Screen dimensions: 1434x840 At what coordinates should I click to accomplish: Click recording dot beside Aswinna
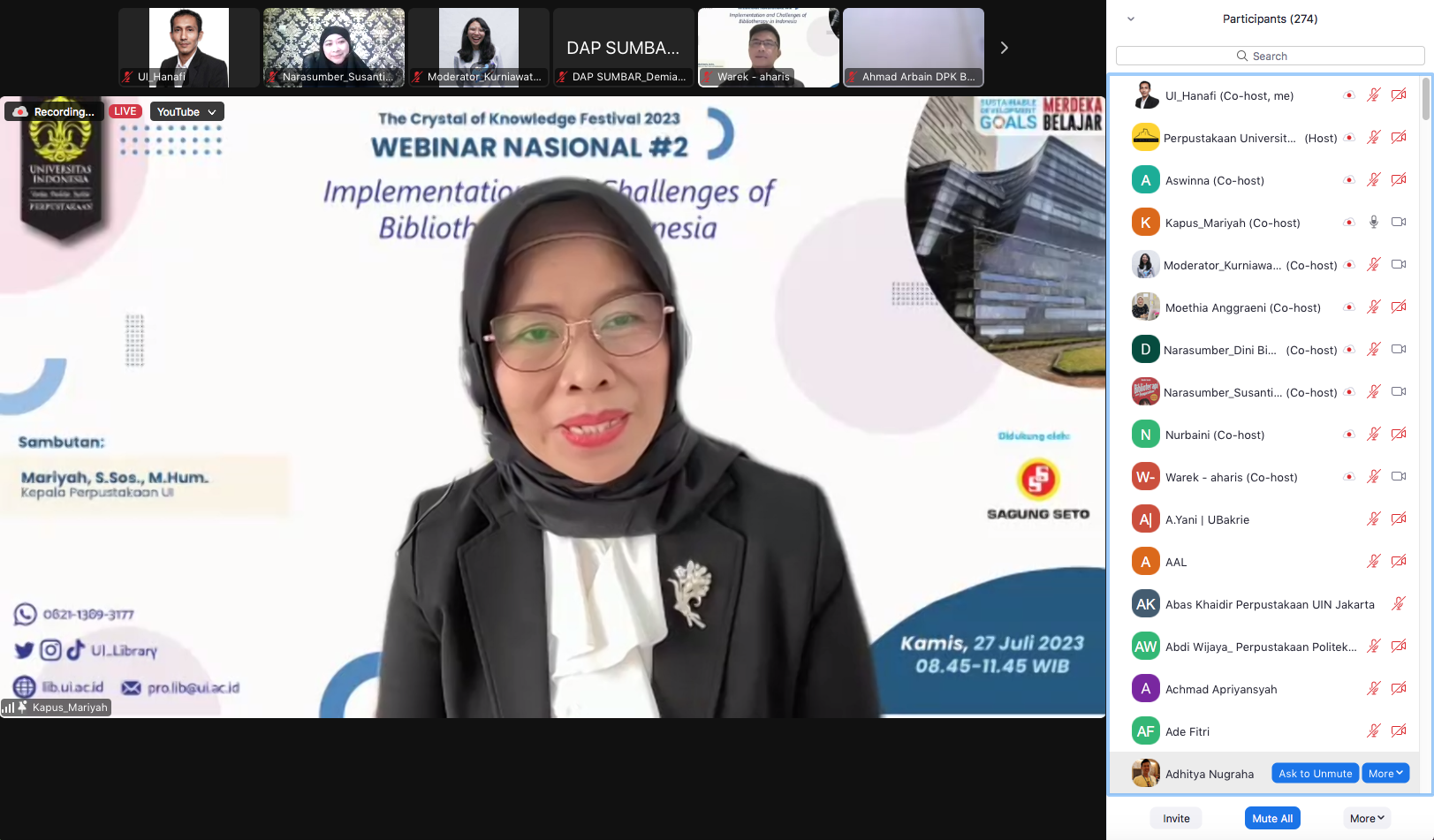click(x=1348, y=180)
